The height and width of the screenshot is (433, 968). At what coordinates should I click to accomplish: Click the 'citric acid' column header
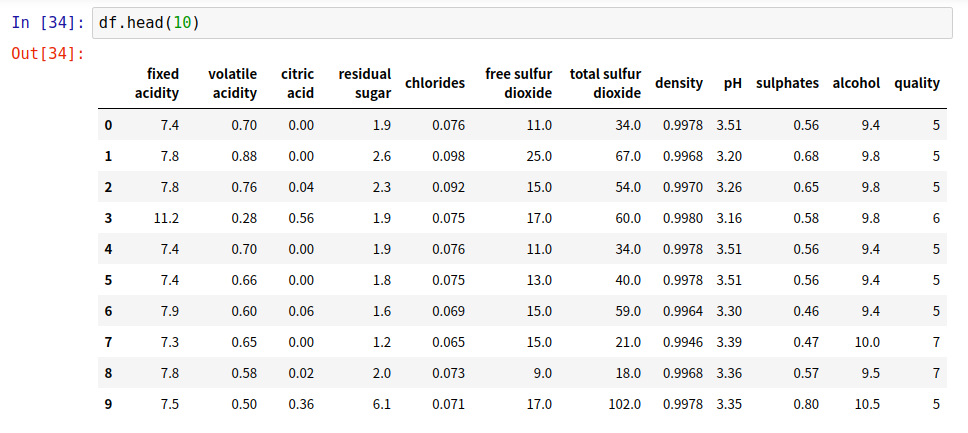click(x=298, y=83)
